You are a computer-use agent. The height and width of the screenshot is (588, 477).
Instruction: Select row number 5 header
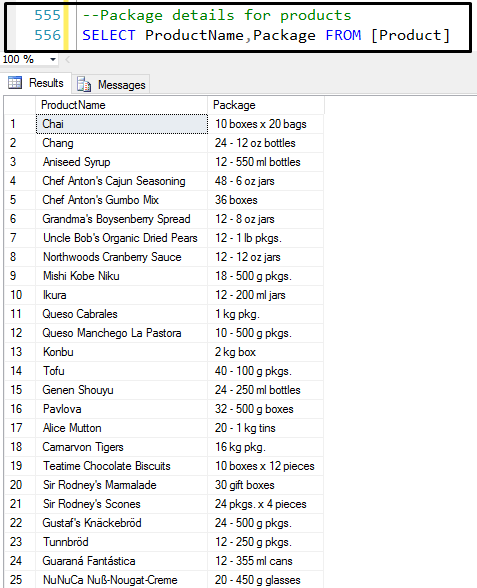click(20, 200)
